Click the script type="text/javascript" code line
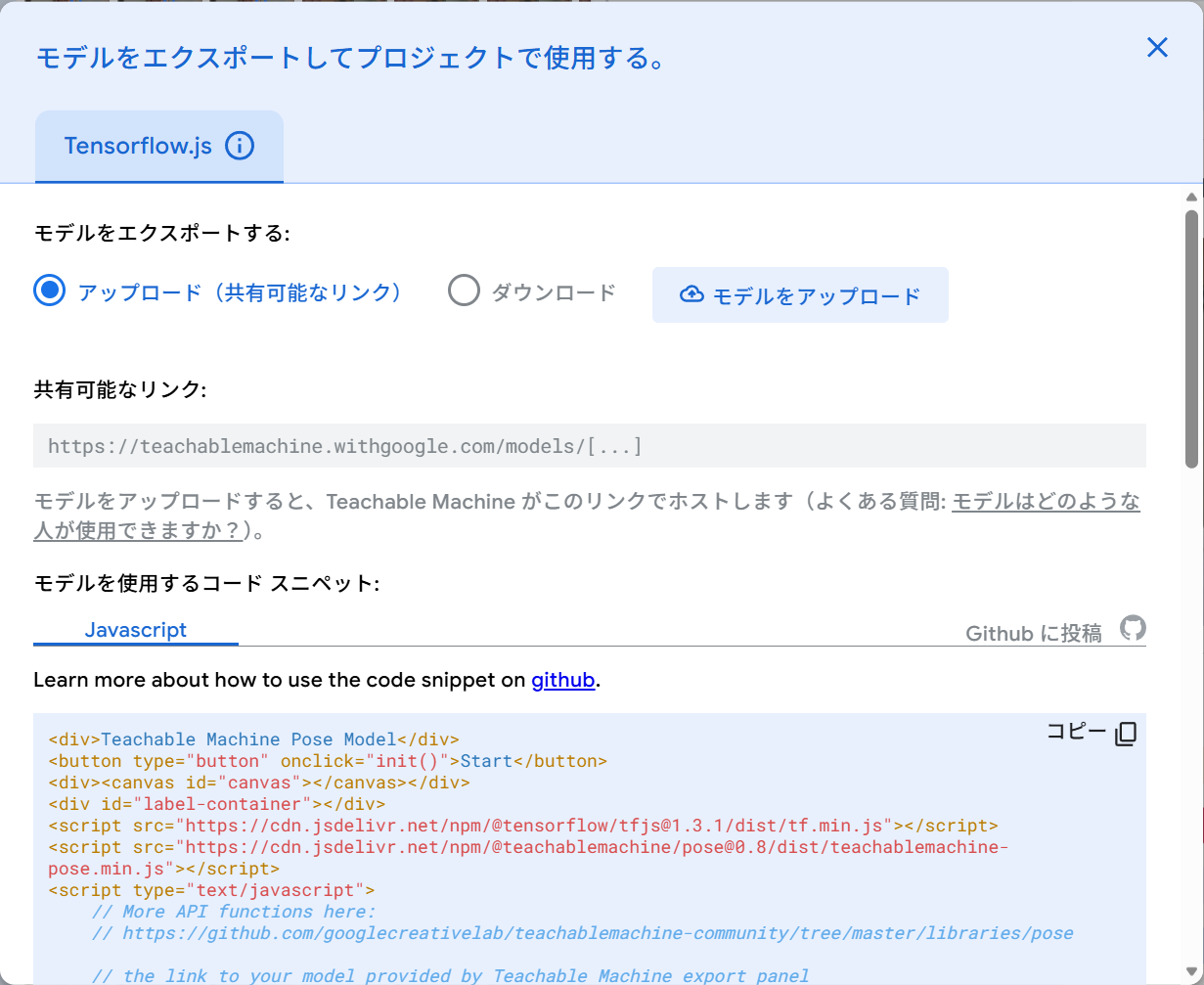 211,890
